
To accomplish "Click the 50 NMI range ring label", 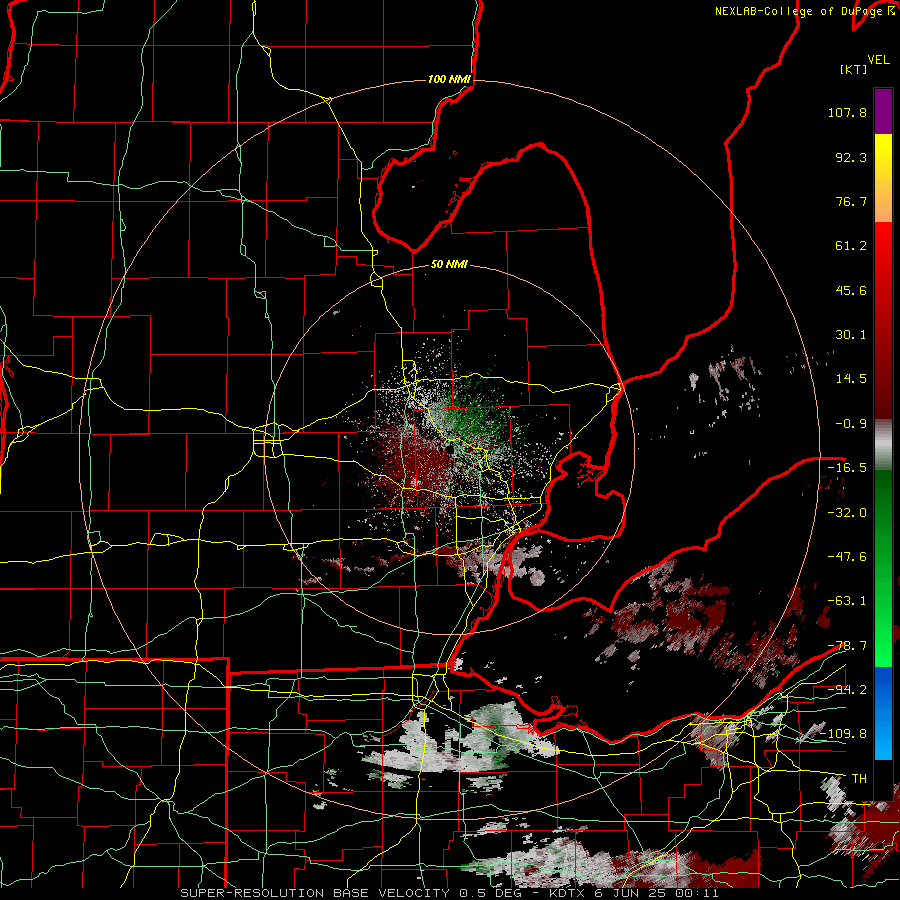I will (449, 265).
